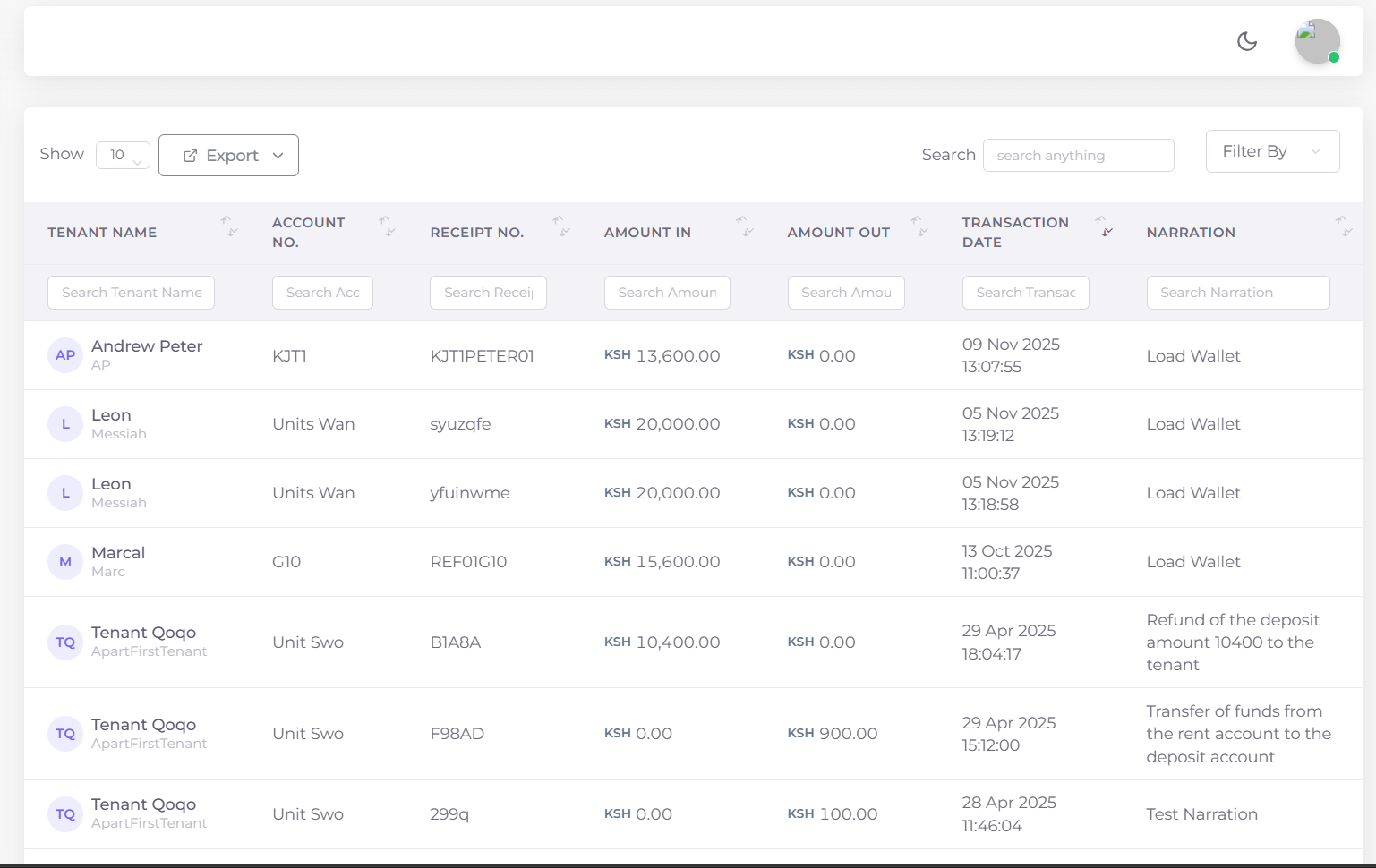Click Andrew Peter's AP avatar badge
Image resolution: width=1376 pixels, height=868 pixels.
point(64,355)
